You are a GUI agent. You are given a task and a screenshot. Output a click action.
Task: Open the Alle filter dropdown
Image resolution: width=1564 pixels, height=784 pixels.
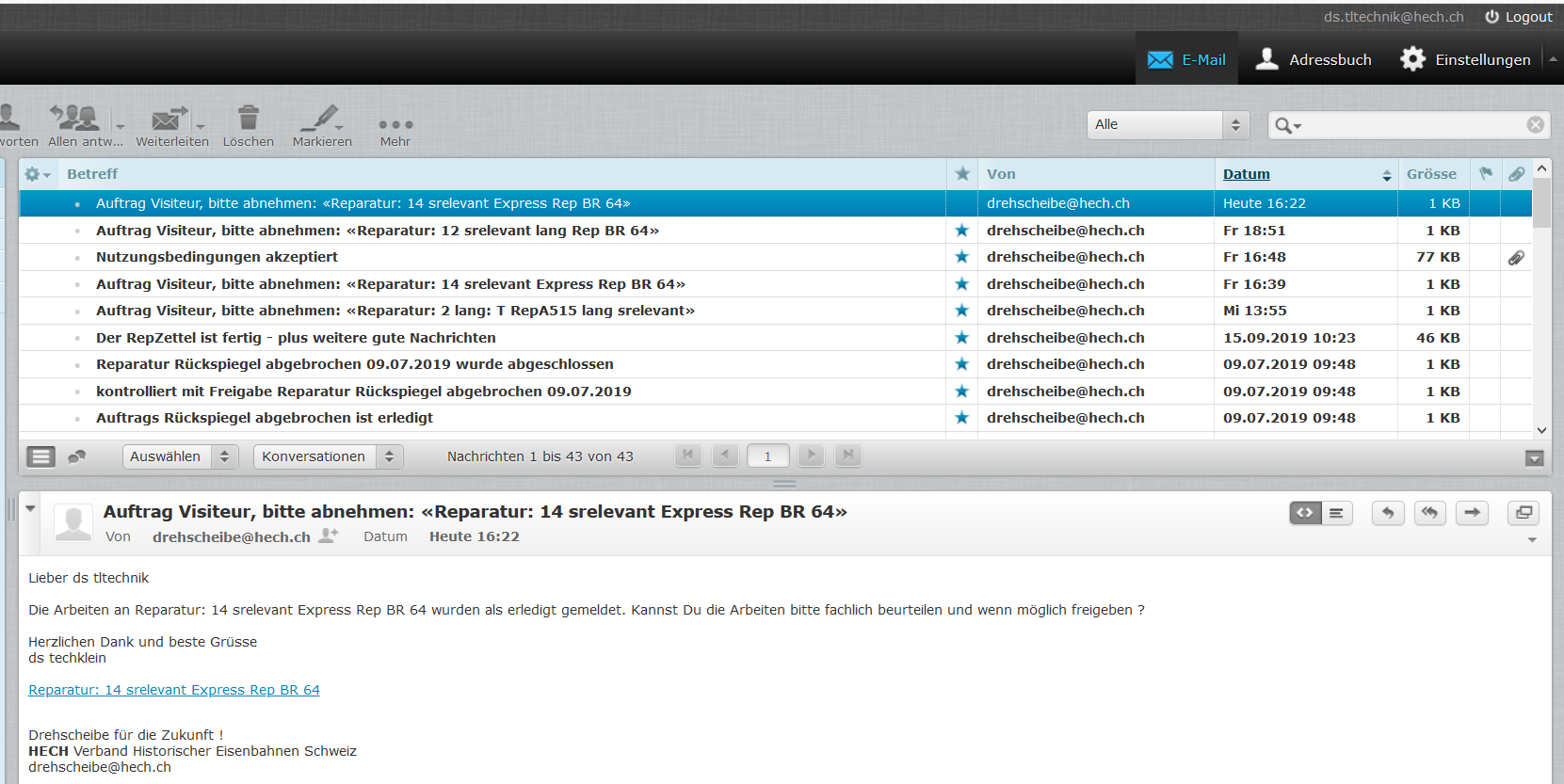pyautogui.click(x=1168, y=125)
